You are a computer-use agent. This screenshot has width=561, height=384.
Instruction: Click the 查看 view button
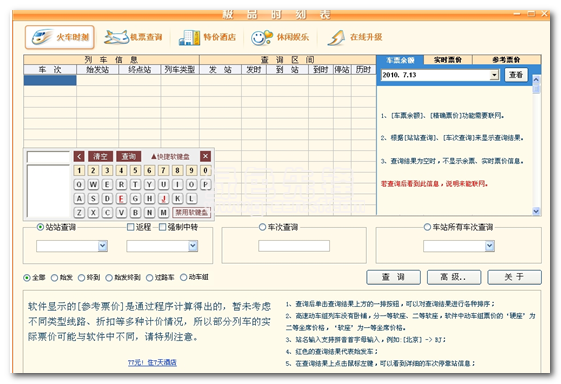pos(516,75)
